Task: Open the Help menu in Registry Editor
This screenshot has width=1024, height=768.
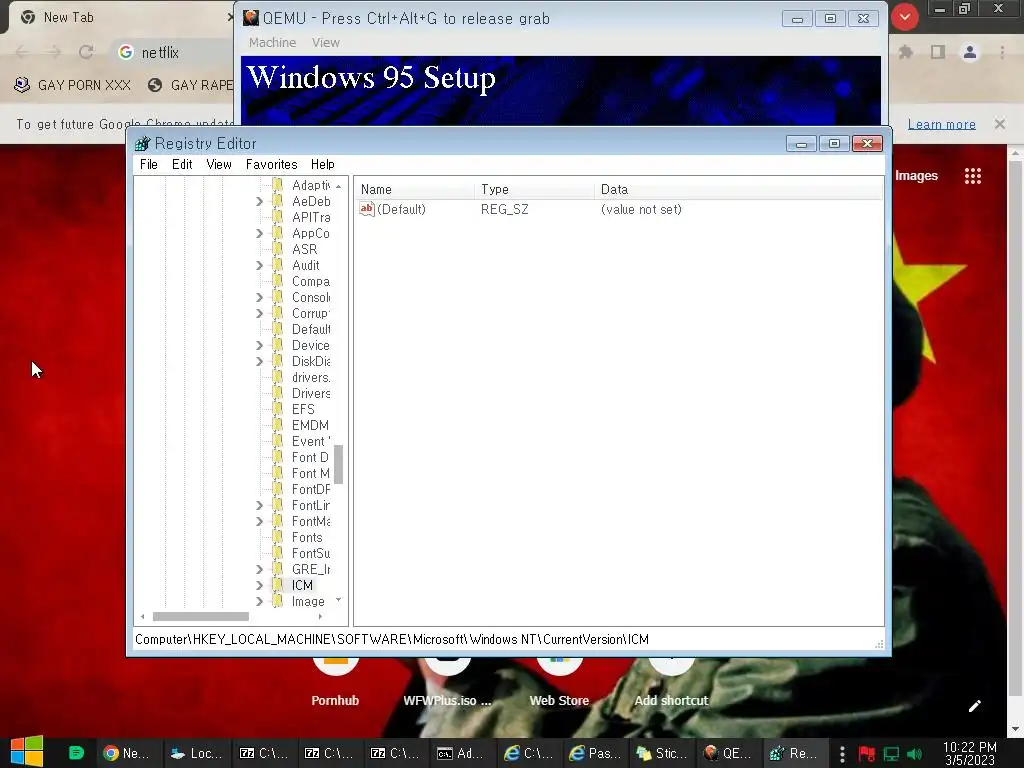Action: tap(322, 165)
